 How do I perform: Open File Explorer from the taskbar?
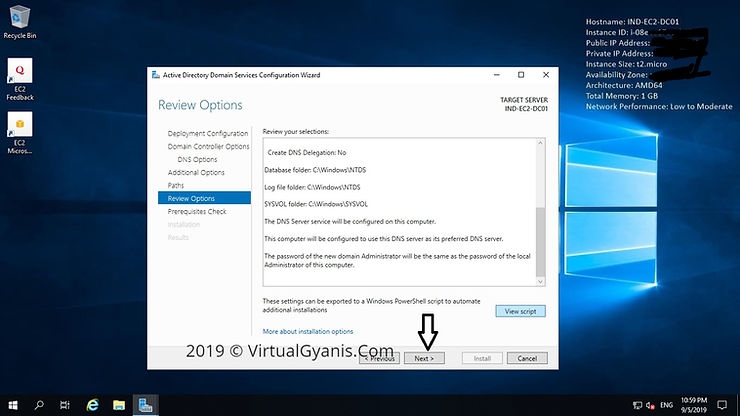click(x=118, y=405)
